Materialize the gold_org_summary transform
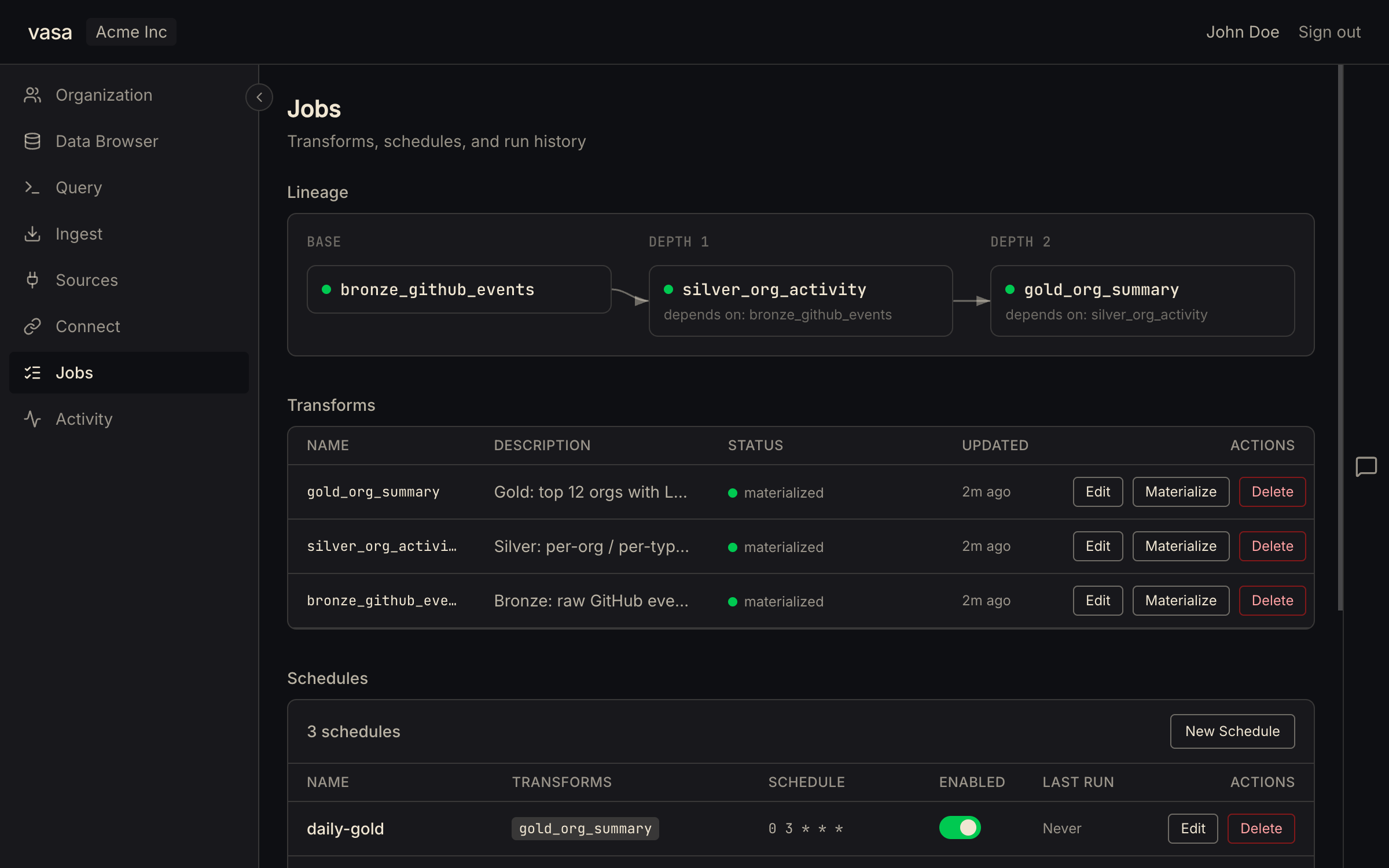 (1181, 492)
